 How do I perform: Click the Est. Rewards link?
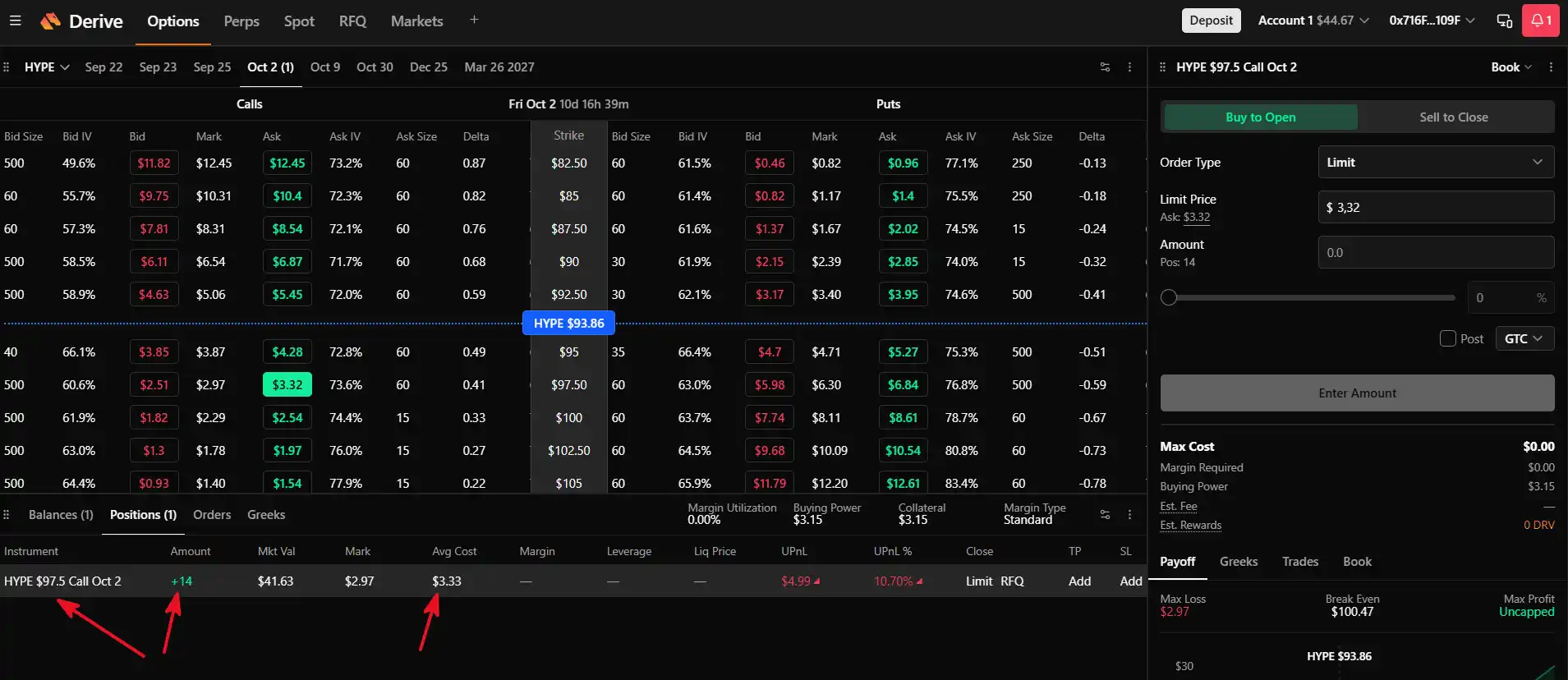[1191, 526]
